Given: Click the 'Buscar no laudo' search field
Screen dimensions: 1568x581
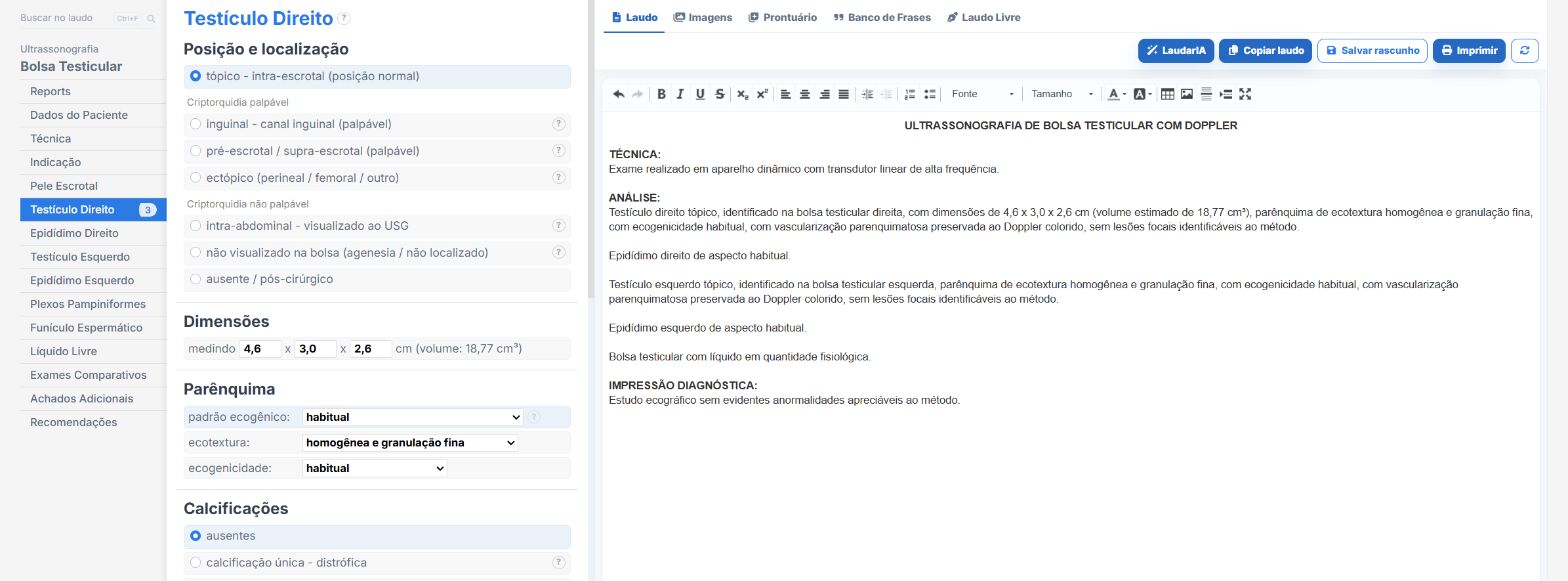Looking at the screenshot, I should pos(88,18).
